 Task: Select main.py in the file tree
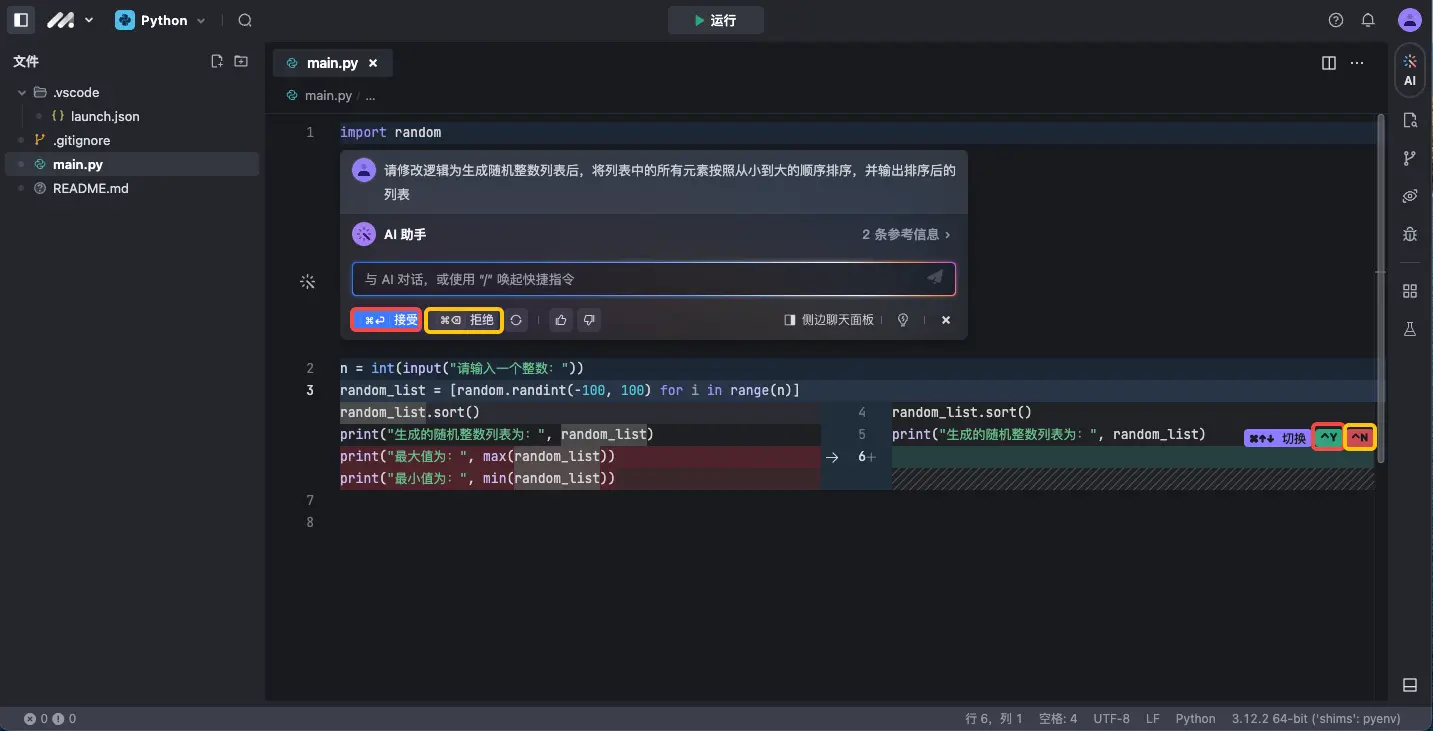132,164
